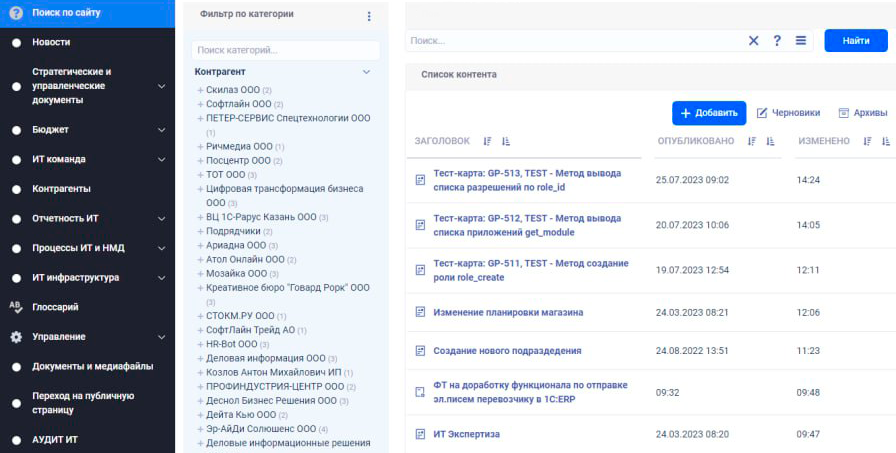Open АУДИТ ИТ in the sidebar
Screen dimensions: 896x453
tap(55, 440)
